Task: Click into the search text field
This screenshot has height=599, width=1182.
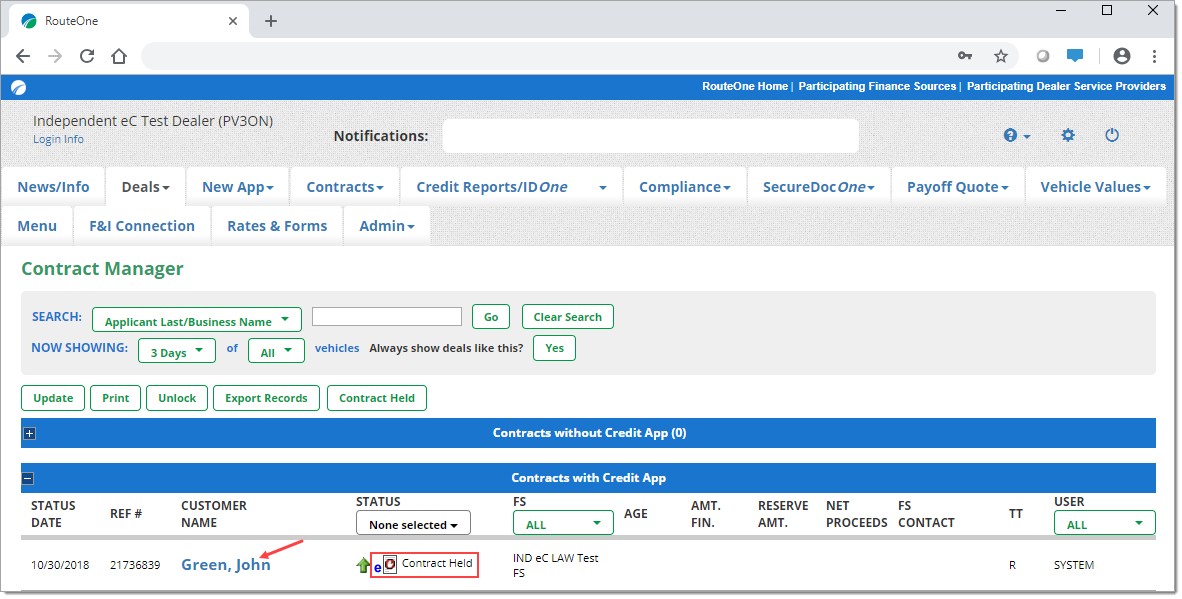Action: pyautogui.click(x=387, y=316)
